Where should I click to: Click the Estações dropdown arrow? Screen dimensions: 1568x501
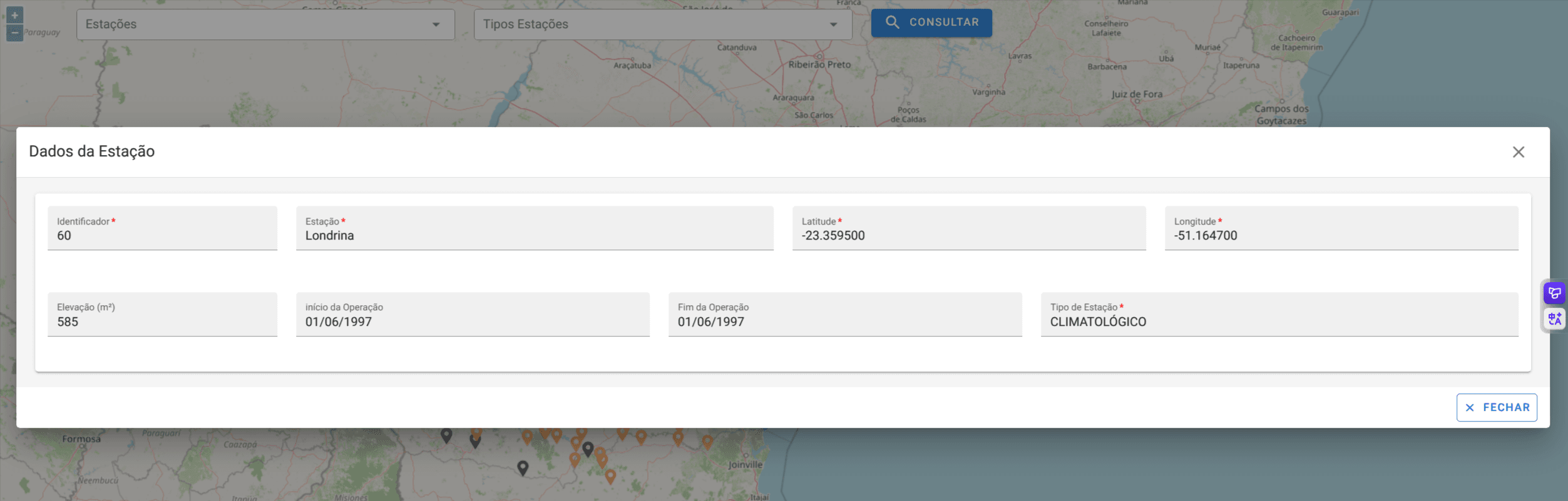coord(436,24)
